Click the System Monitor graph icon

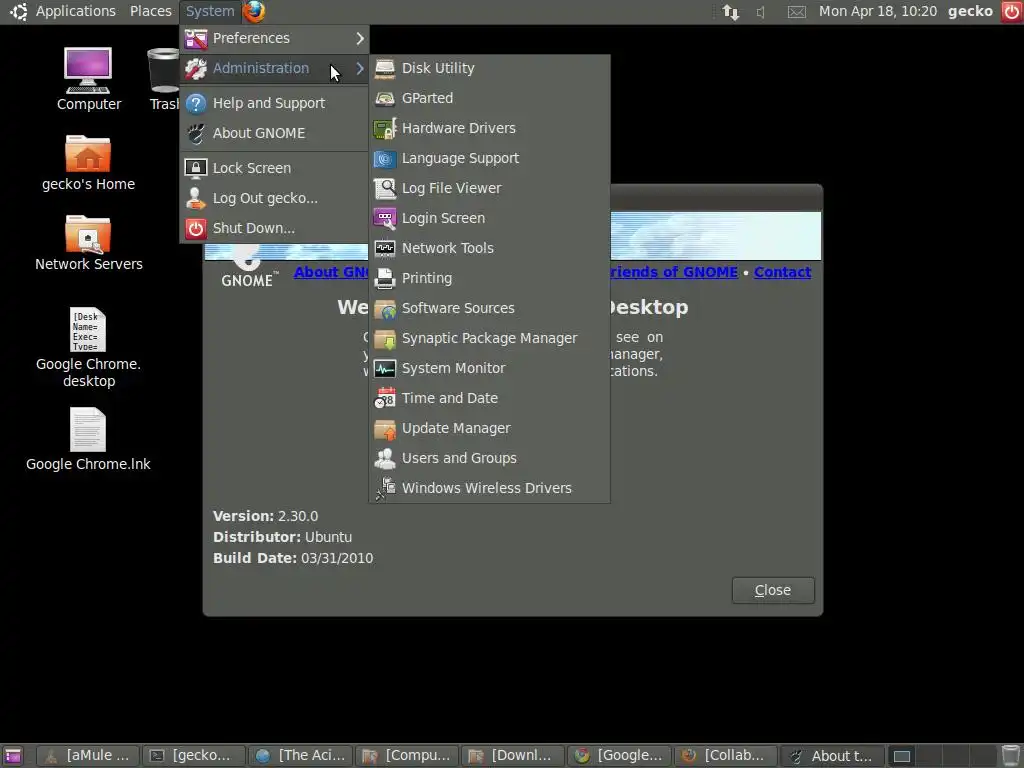click(385, 368)
